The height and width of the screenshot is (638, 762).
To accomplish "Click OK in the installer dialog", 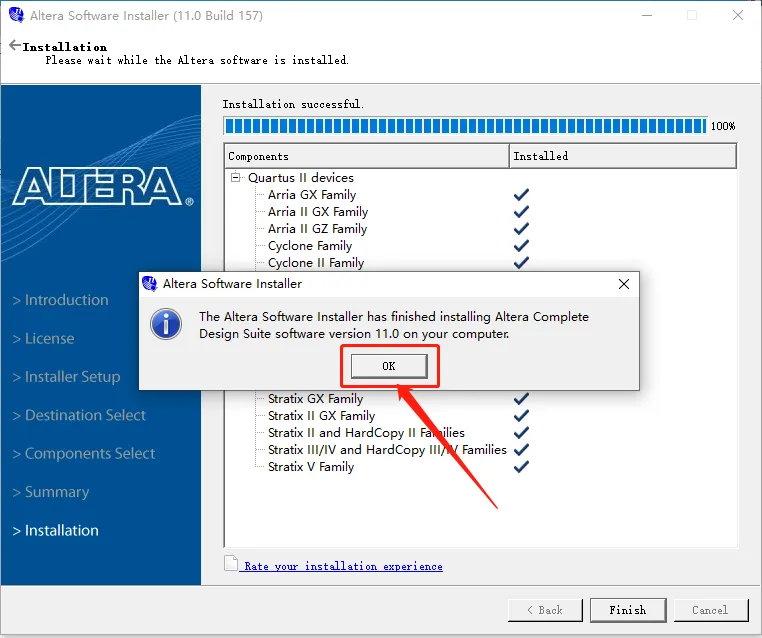I will pos(389,366).
